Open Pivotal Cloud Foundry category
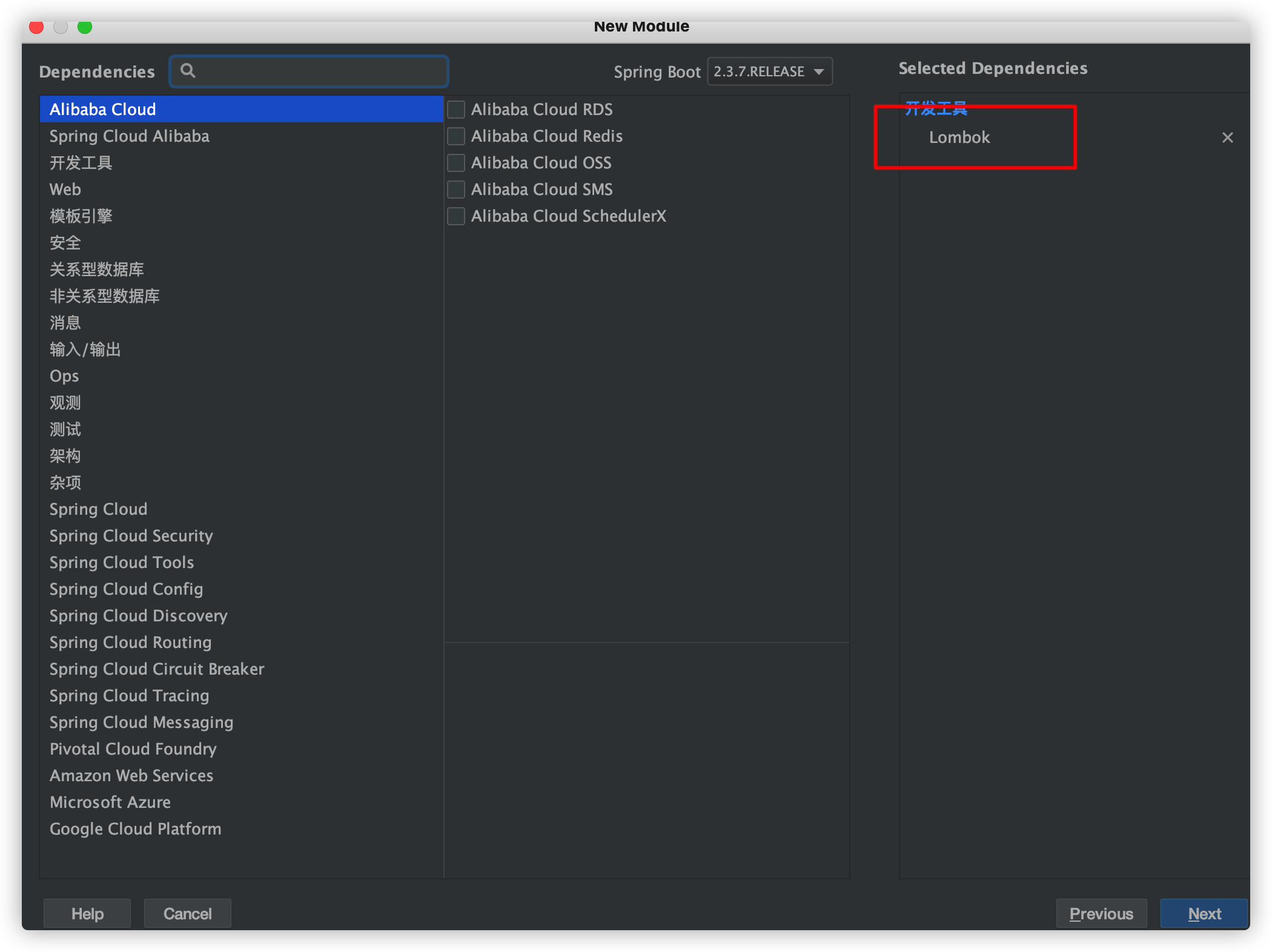Viewport: 1272px width, 952px height. pyautogui.click(x=241, y=749)
